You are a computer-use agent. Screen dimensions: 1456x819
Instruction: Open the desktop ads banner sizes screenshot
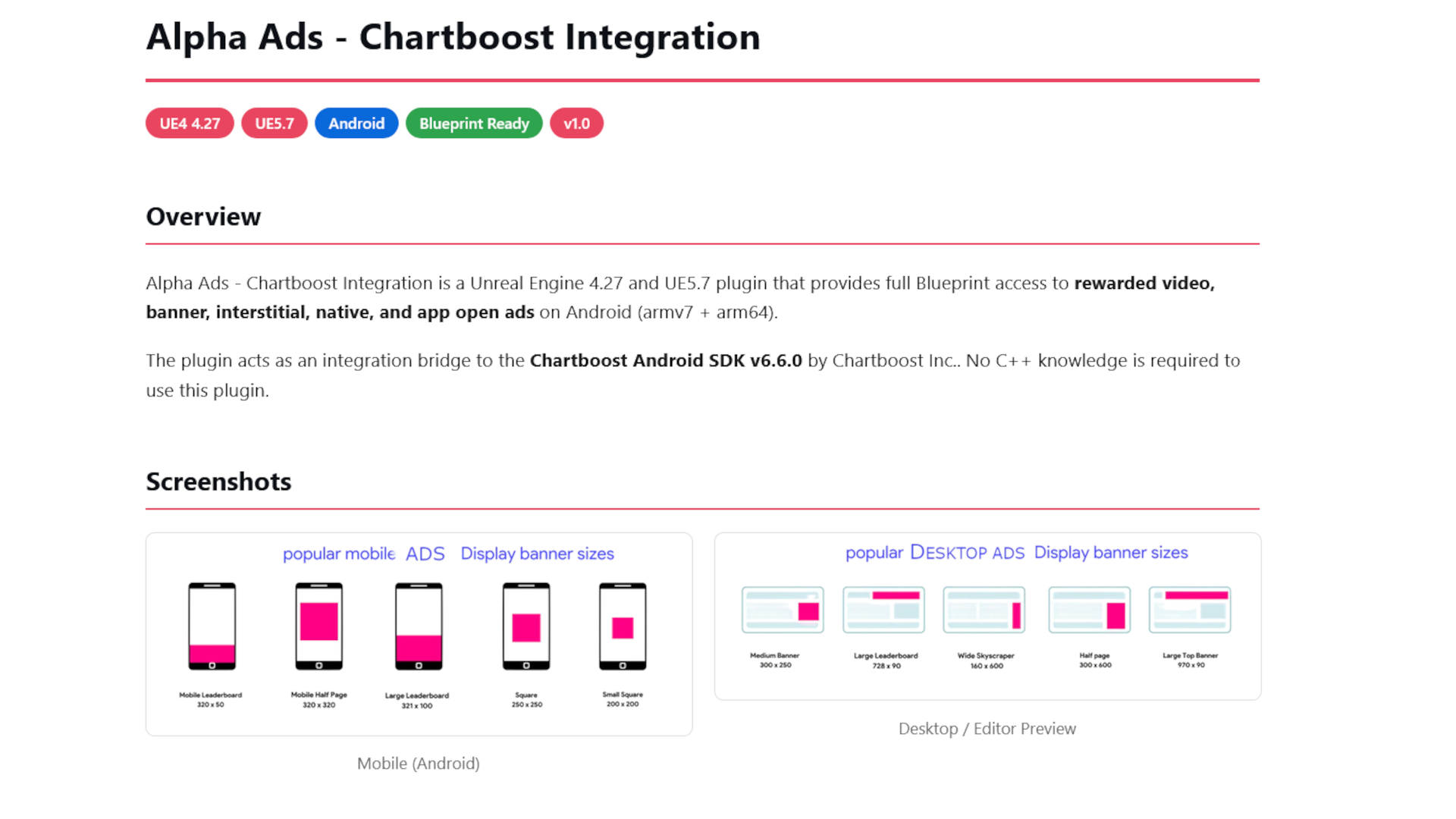[x=987, y=616]
